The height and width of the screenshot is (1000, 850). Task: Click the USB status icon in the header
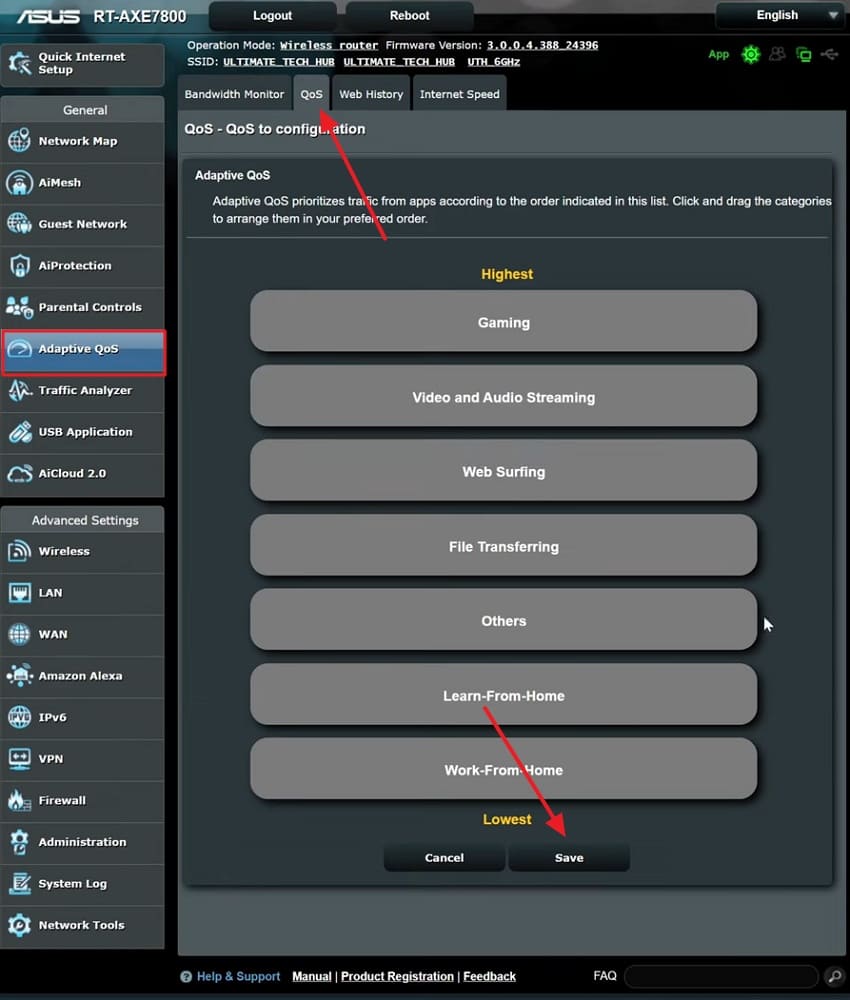pyautogui.click(x=831, y=55)
